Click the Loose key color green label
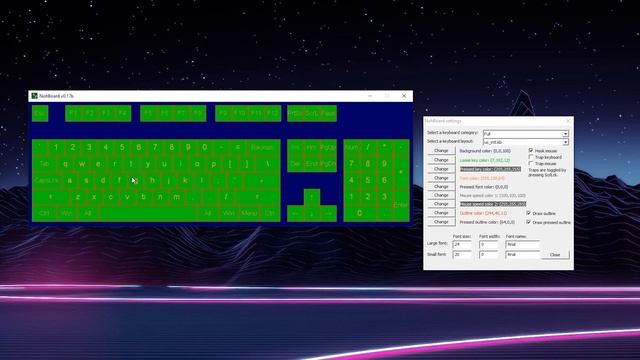The width and height of the screenshot is (640, 360). coord(484,160)
